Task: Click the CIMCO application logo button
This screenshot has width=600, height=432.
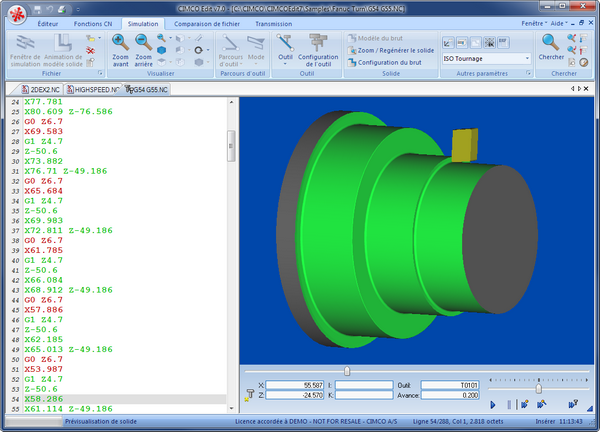Action: (x=17, y=15)
